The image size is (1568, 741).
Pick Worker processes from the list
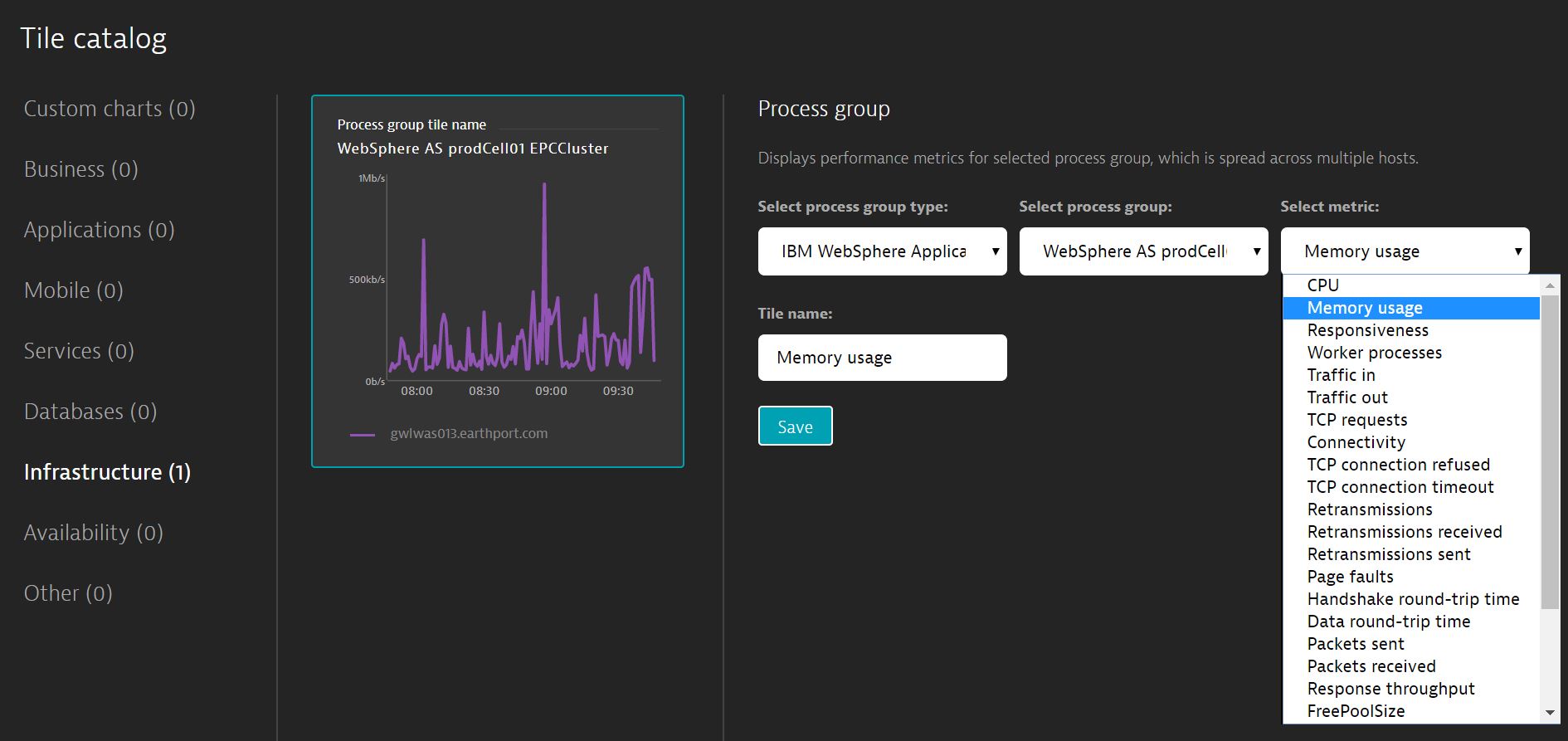point(1374,353)
